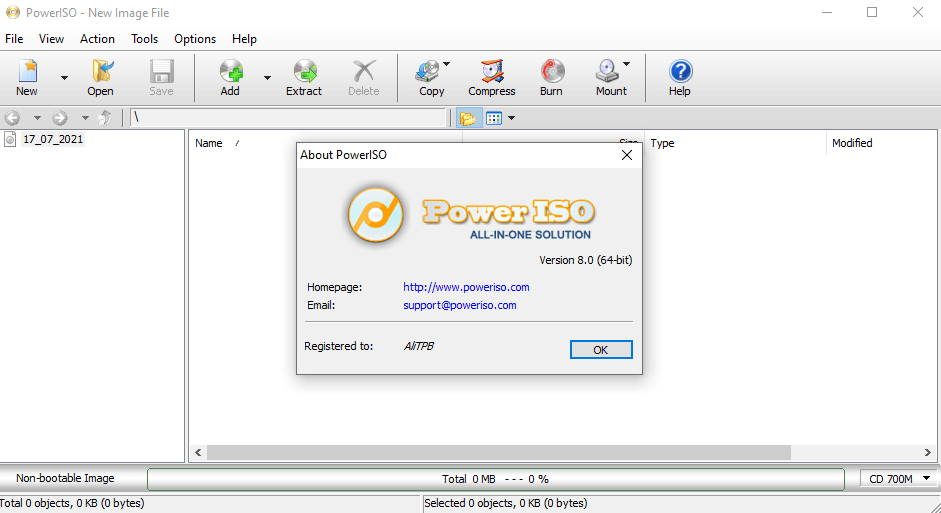Image resolution: width=941 pixels, height=513 pixels.
Task: Minimize the PowerISO window
Action: (827, 12)
